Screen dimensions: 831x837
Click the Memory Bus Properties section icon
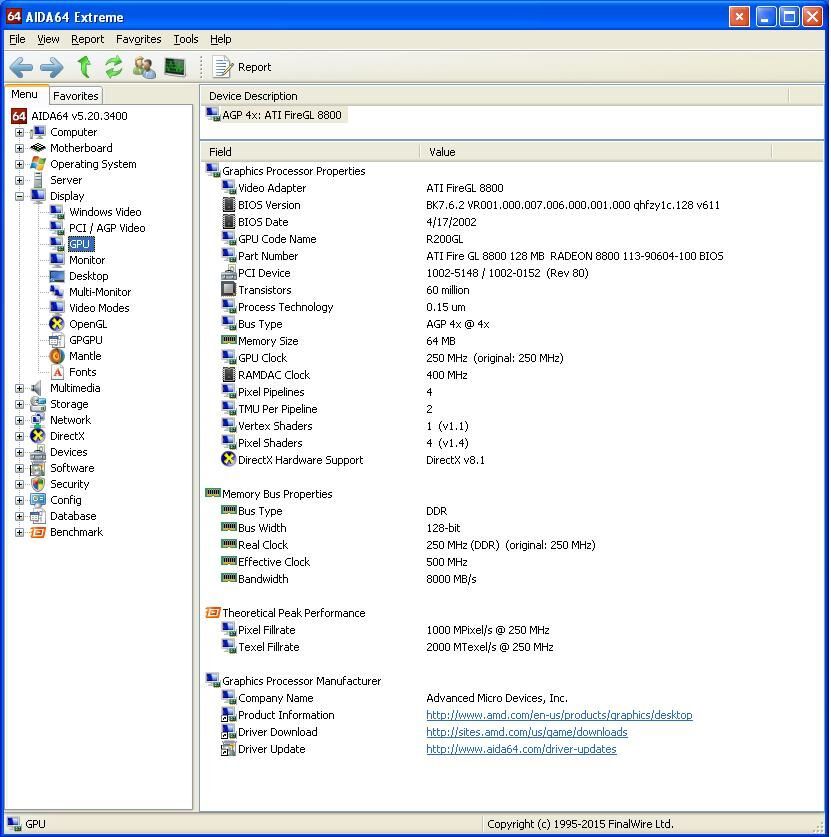pyautogui.click(x=212, y=493)
